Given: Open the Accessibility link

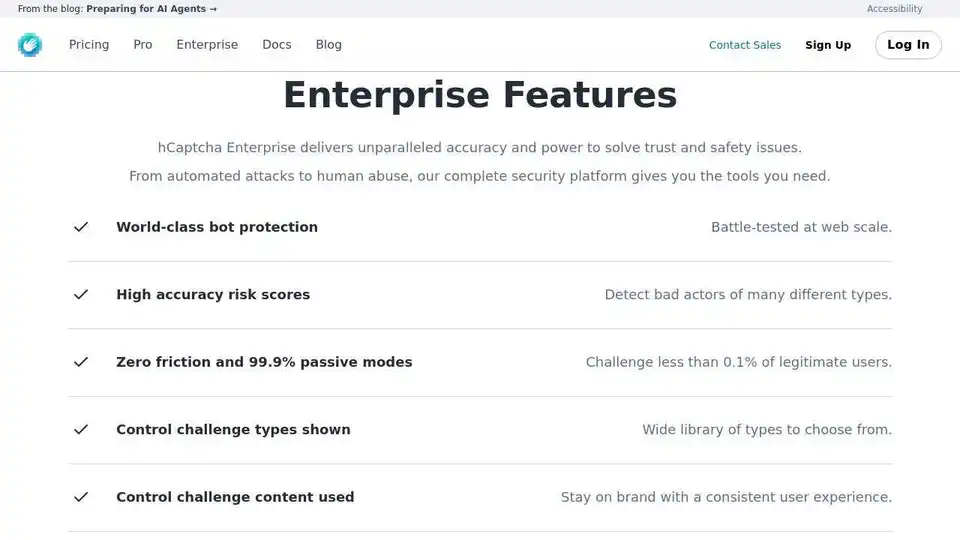Looking at the screenshot, I should [x=894, y=9].
